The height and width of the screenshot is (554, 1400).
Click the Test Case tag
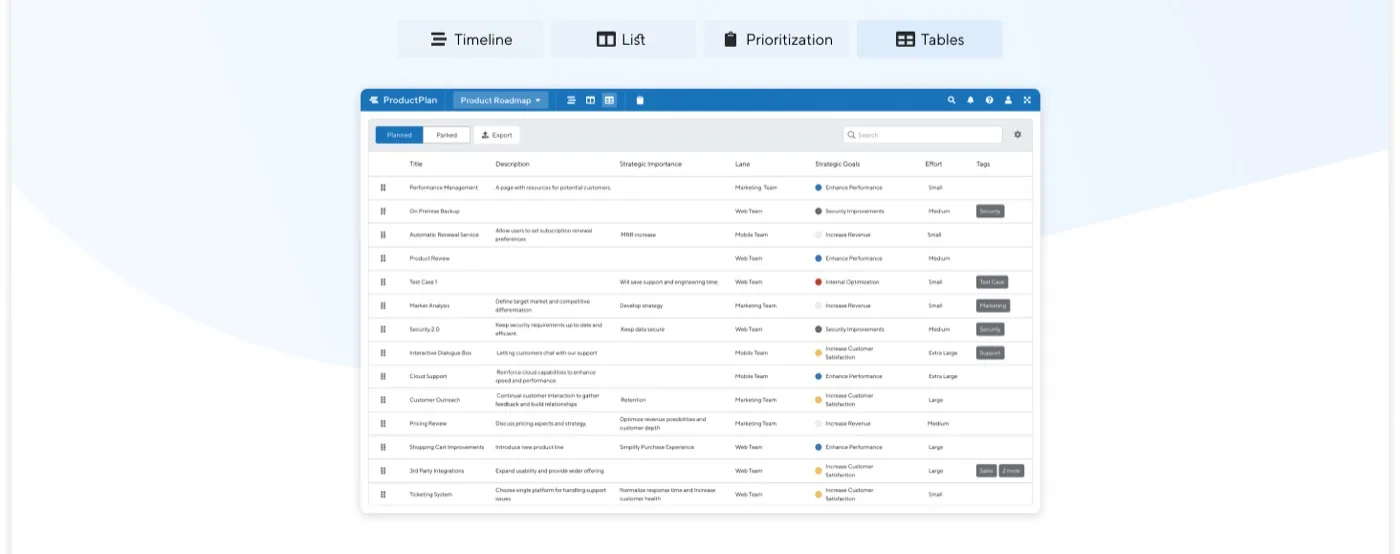(992, 282)
